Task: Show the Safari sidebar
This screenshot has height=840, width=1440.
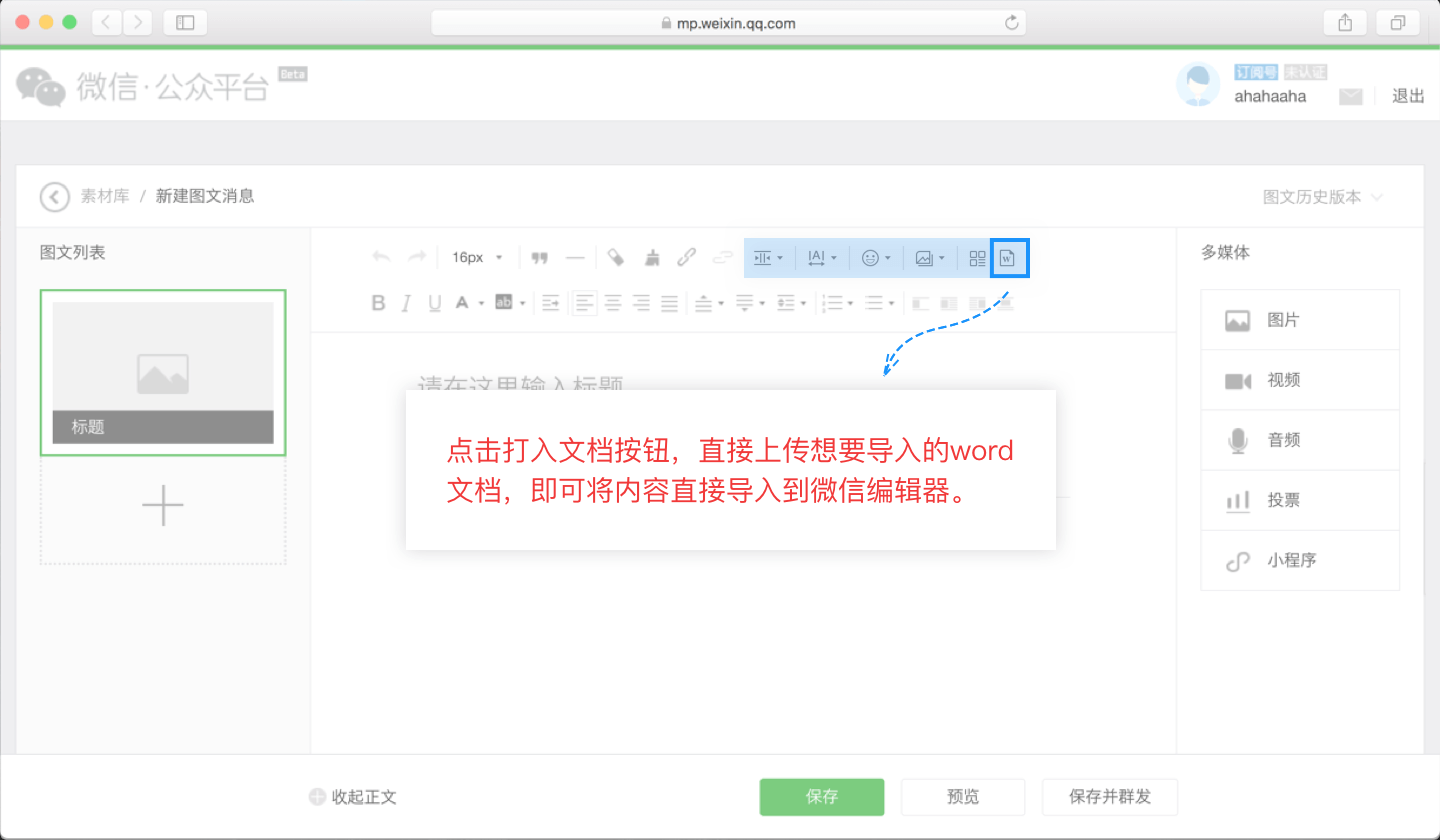Action: click(x=185, y=22)
